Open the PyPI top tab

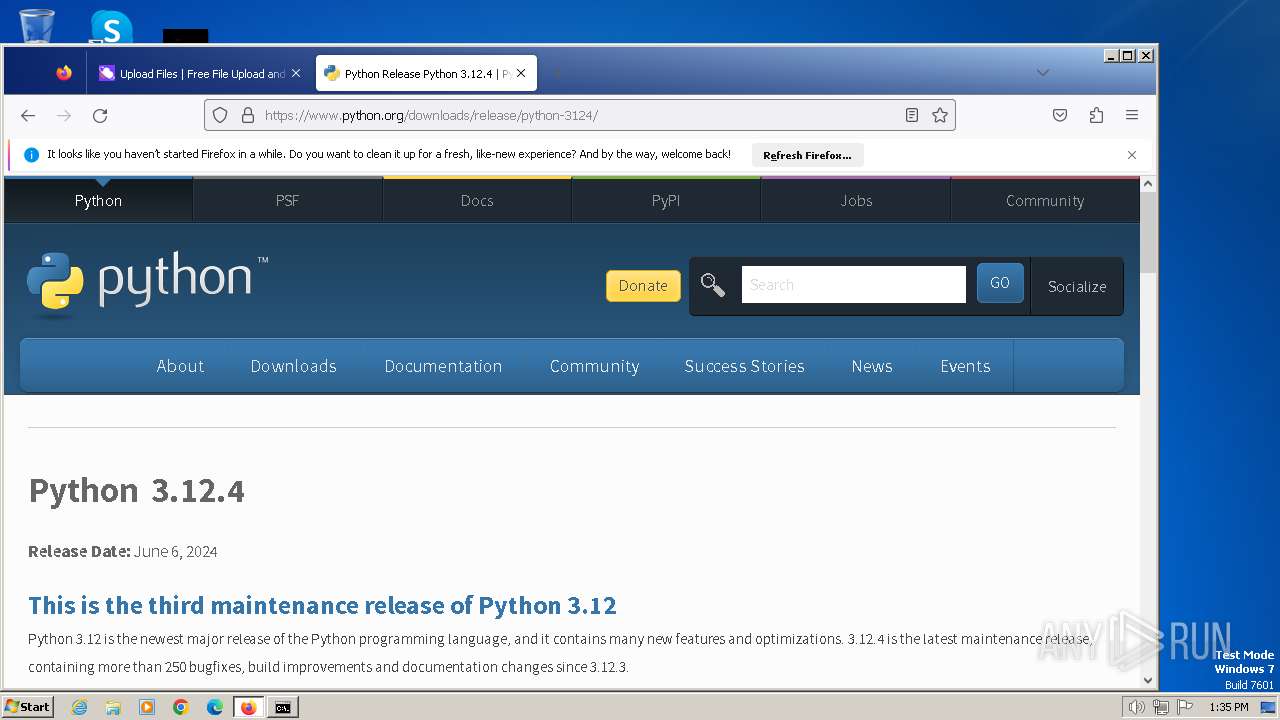(x=666, y=201)
